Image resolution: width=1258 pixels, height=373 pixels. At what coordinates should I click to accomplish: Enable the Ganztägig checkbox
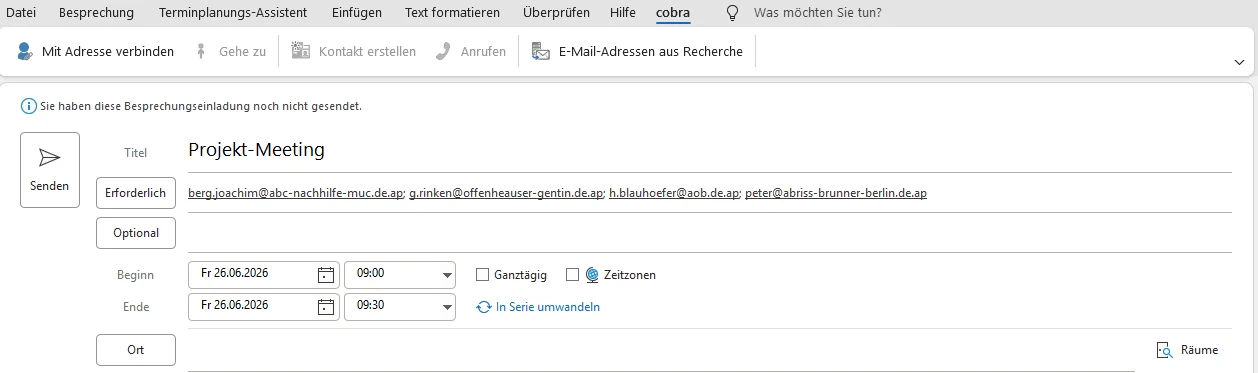click(x=483, y=274)
